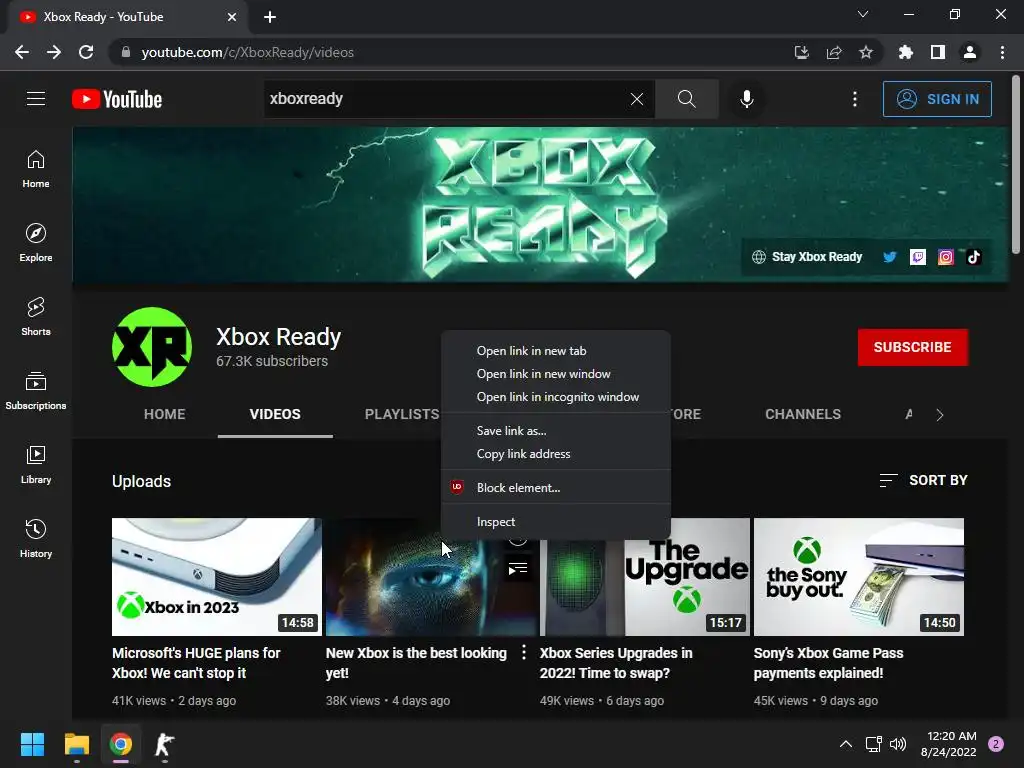Show more channel tabs with arrow

click(x=940, y=415)
